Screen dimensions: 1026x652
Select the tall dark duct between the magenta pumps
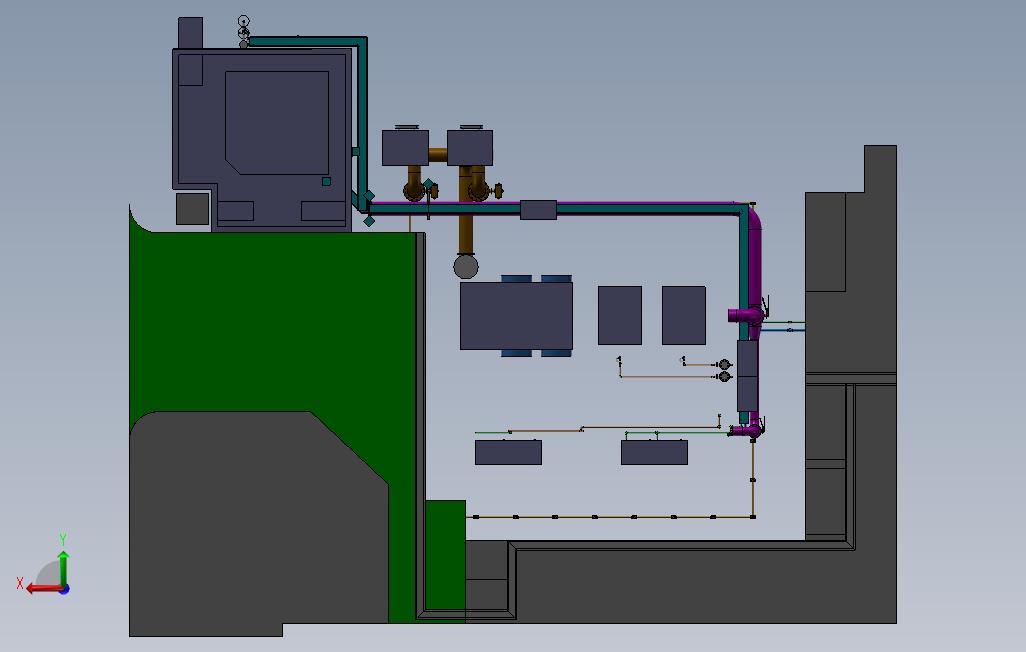[x=748, y=376]
